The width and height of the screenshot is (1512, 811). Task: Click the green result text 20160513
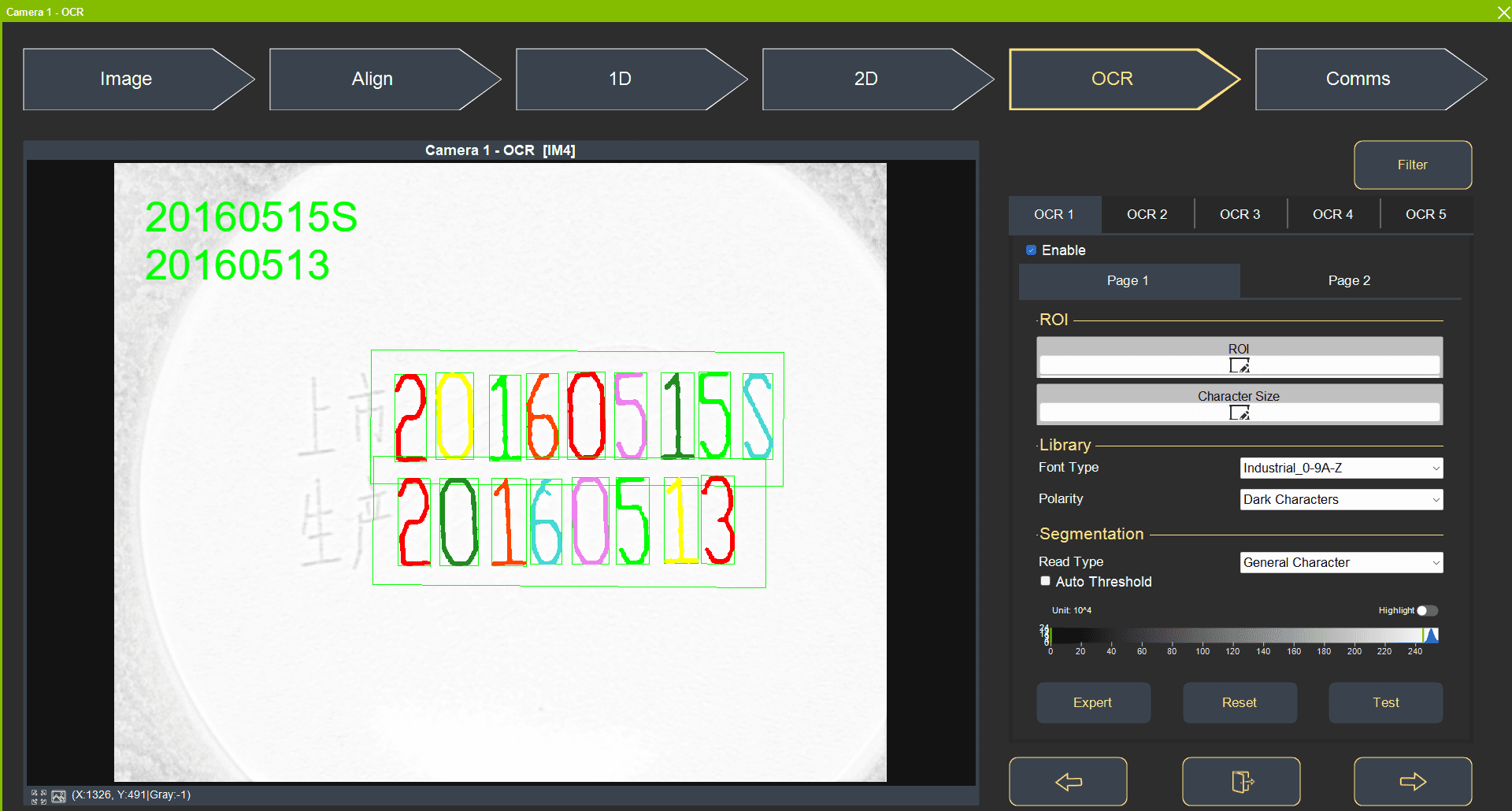(237, 265)
